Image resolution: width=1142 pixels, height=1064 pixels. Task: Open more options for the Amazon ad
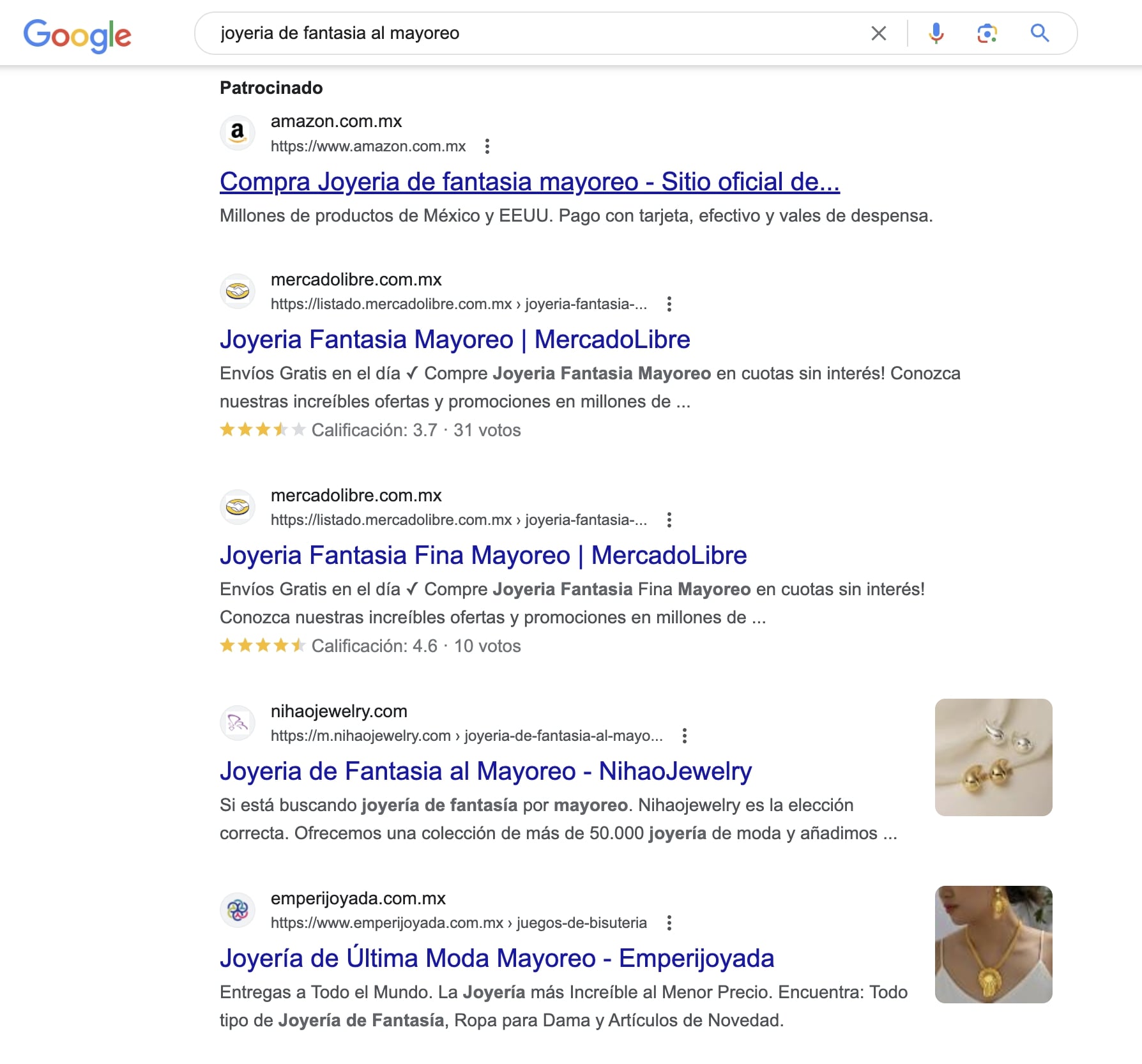point(487,146)
